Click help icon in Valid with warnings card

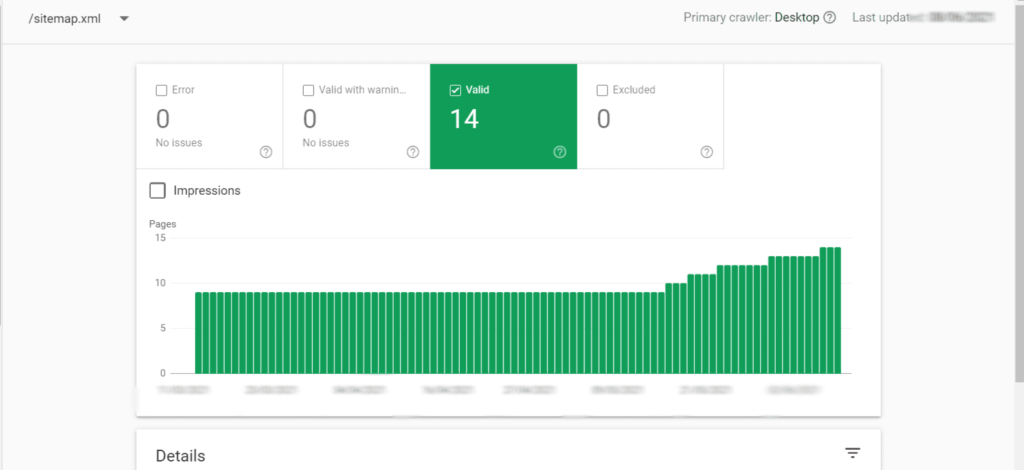pos(413,152)
